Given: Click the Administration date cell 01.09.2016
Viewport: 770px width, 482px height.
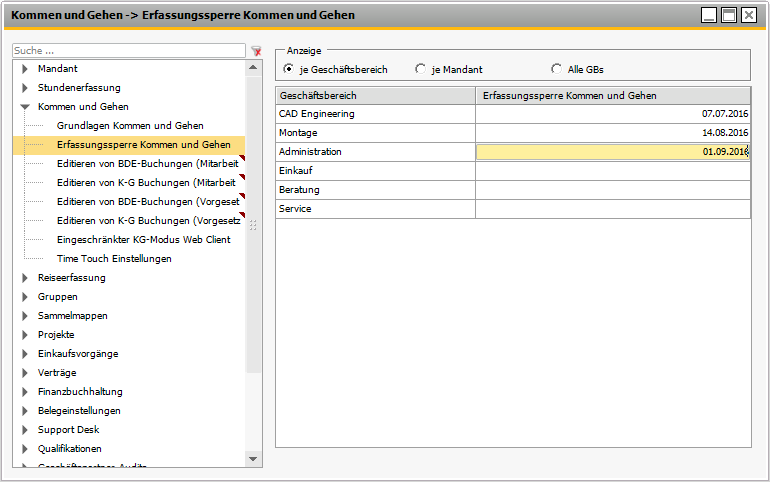Looking at the screenshot, I should tap(612, 152).
